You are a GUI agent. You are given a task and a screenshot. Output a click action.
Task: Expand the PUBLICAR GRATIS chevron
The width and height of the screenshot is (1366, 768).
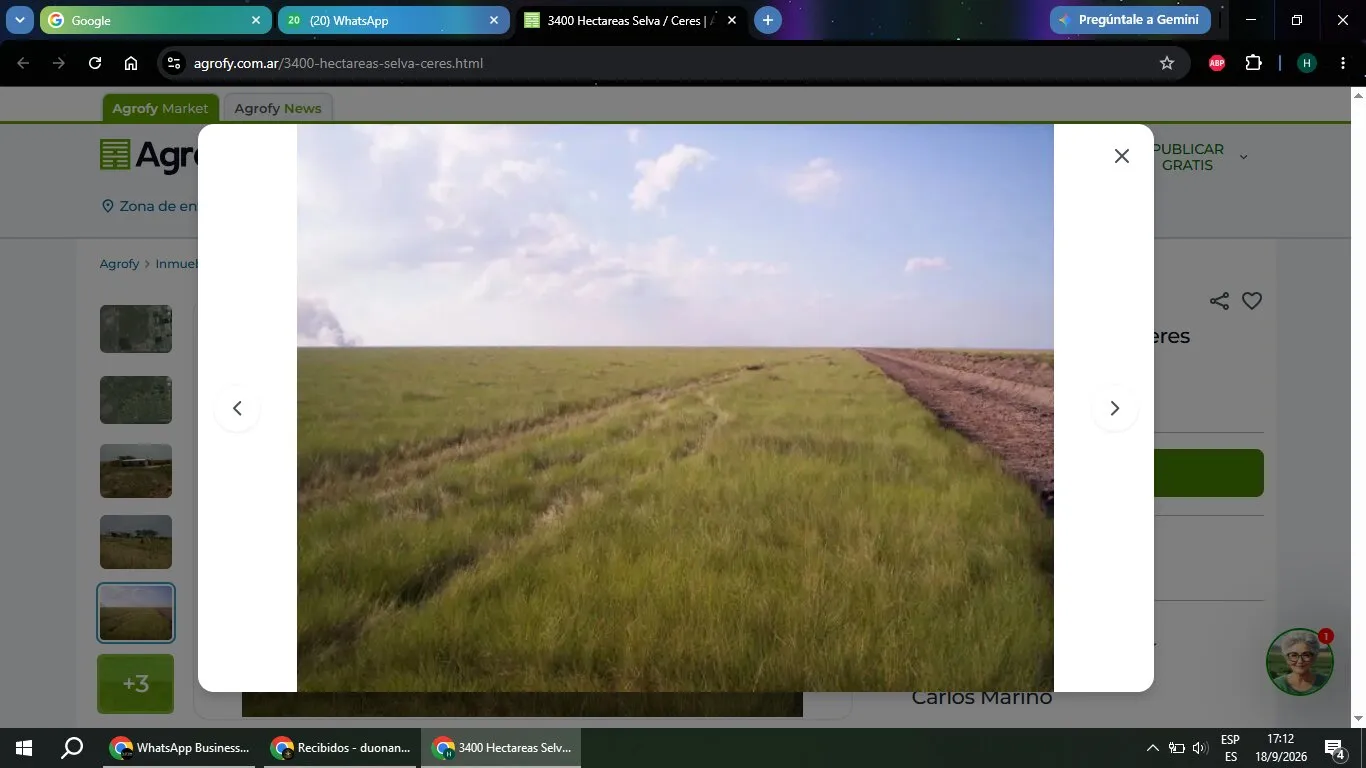(x=1243, y=157)
